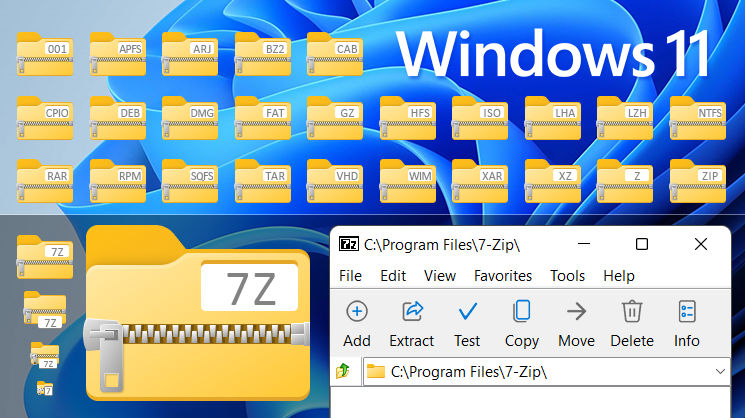Open the File menu
Screen dimensions: 745x418
[350, 276]
